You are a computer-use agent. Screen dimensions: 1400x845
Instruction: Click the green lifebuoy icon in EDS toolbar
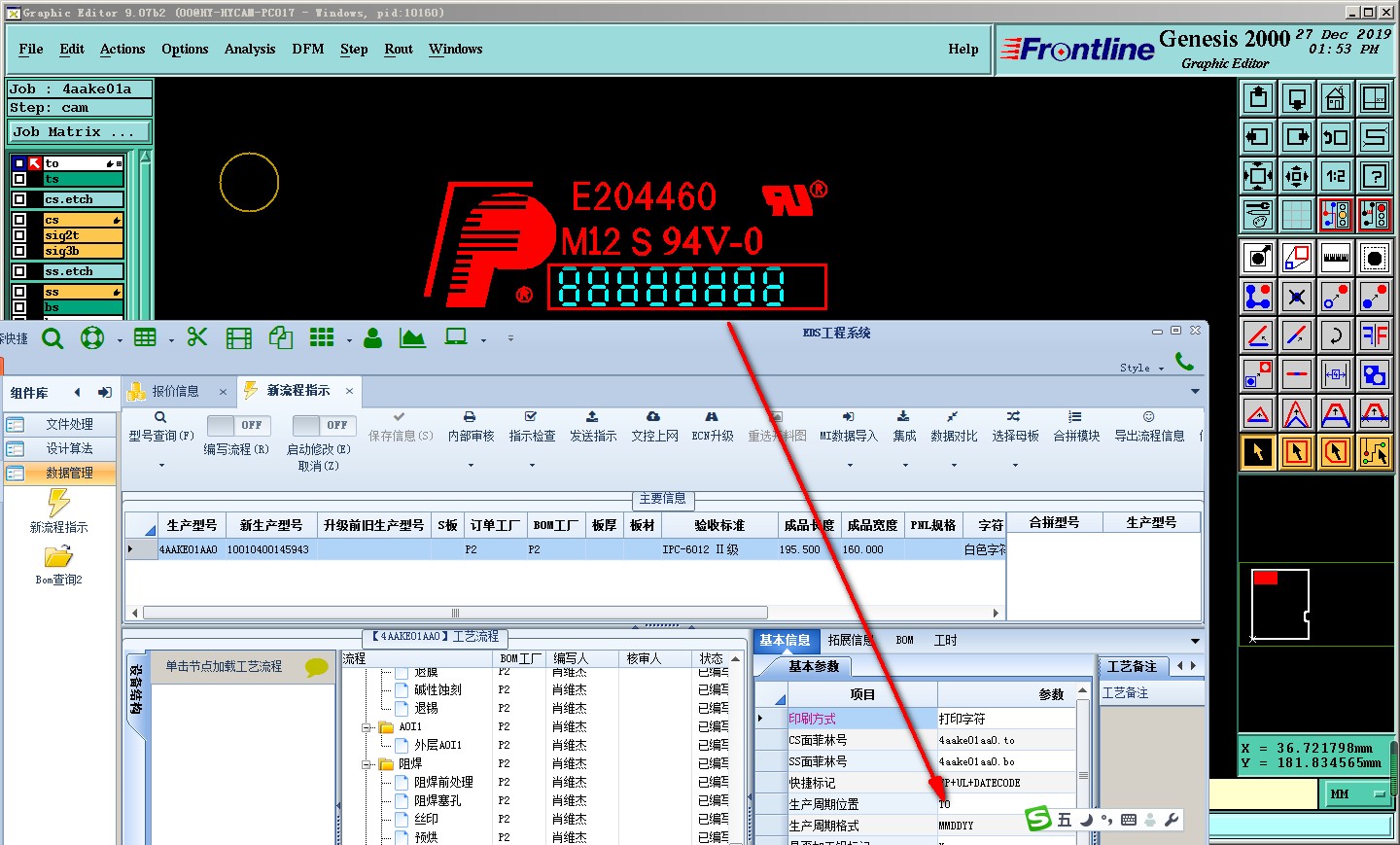click(92, 338)
